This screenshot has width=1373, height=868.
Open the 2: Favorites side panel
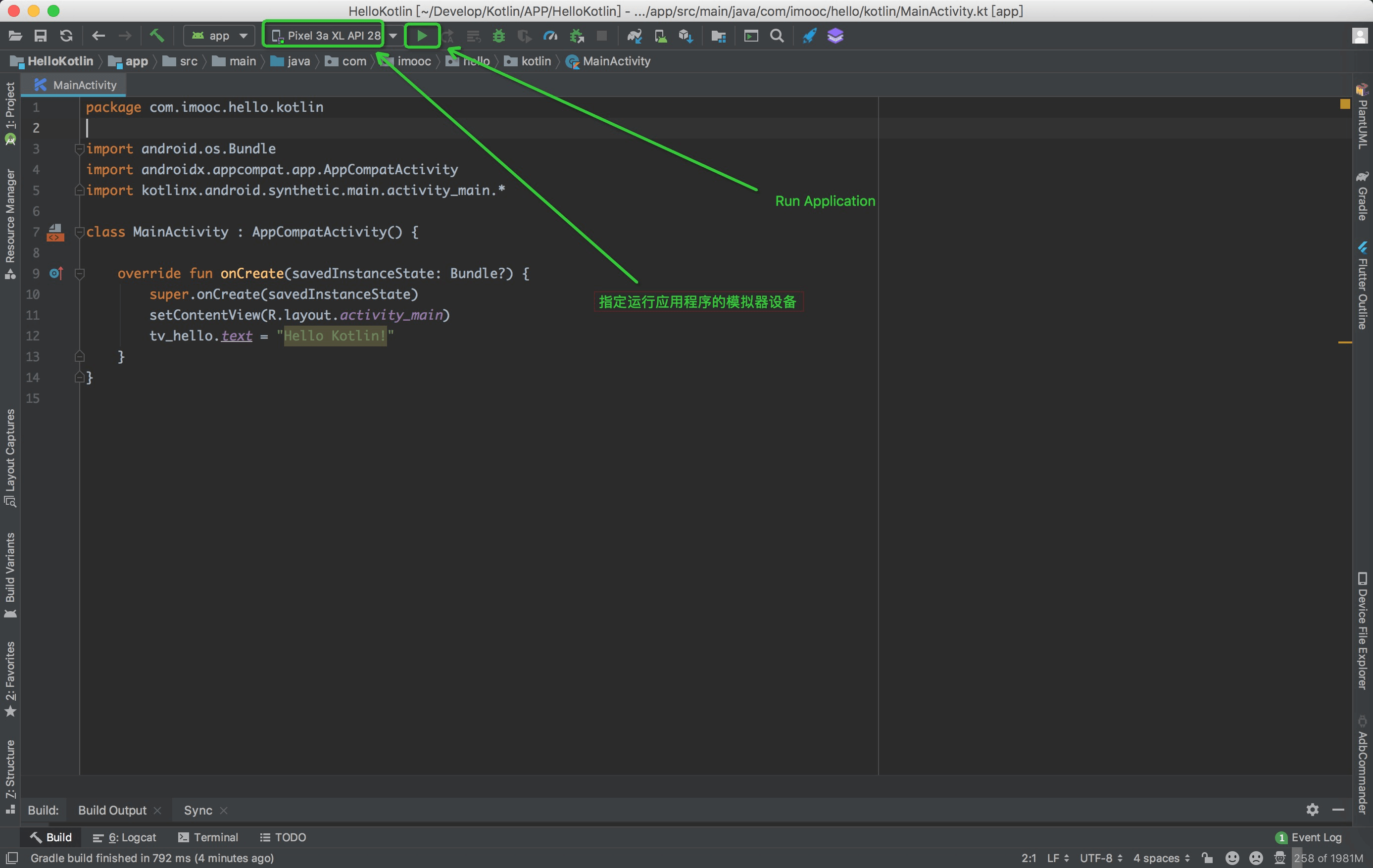[x=10, y=679]
